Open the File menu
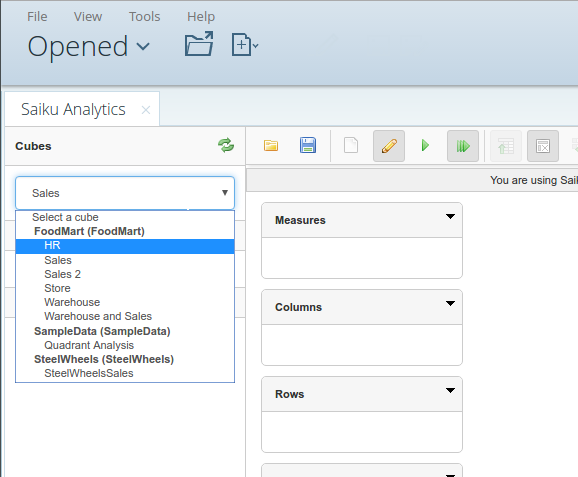Image resolution: width=578 pixels, height=477 pixels. 37,17
